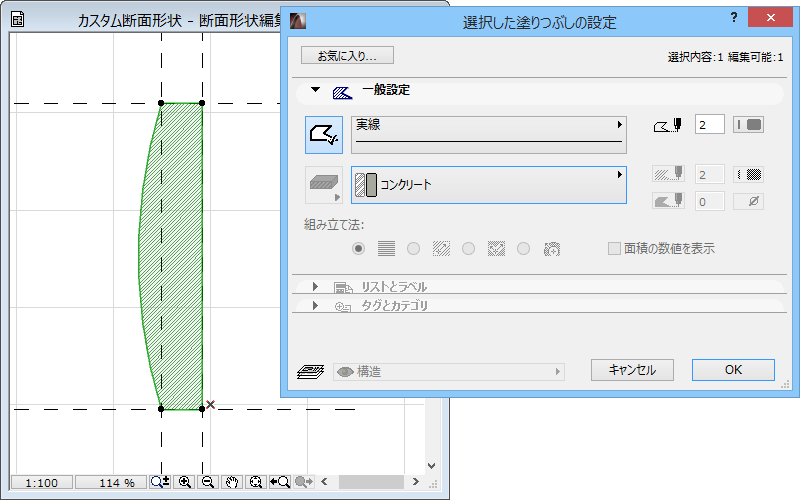The width and height of the screenshot is (800, 500).
Task: Click the fill foreground pen icon
Action: [x=668, y=174]
